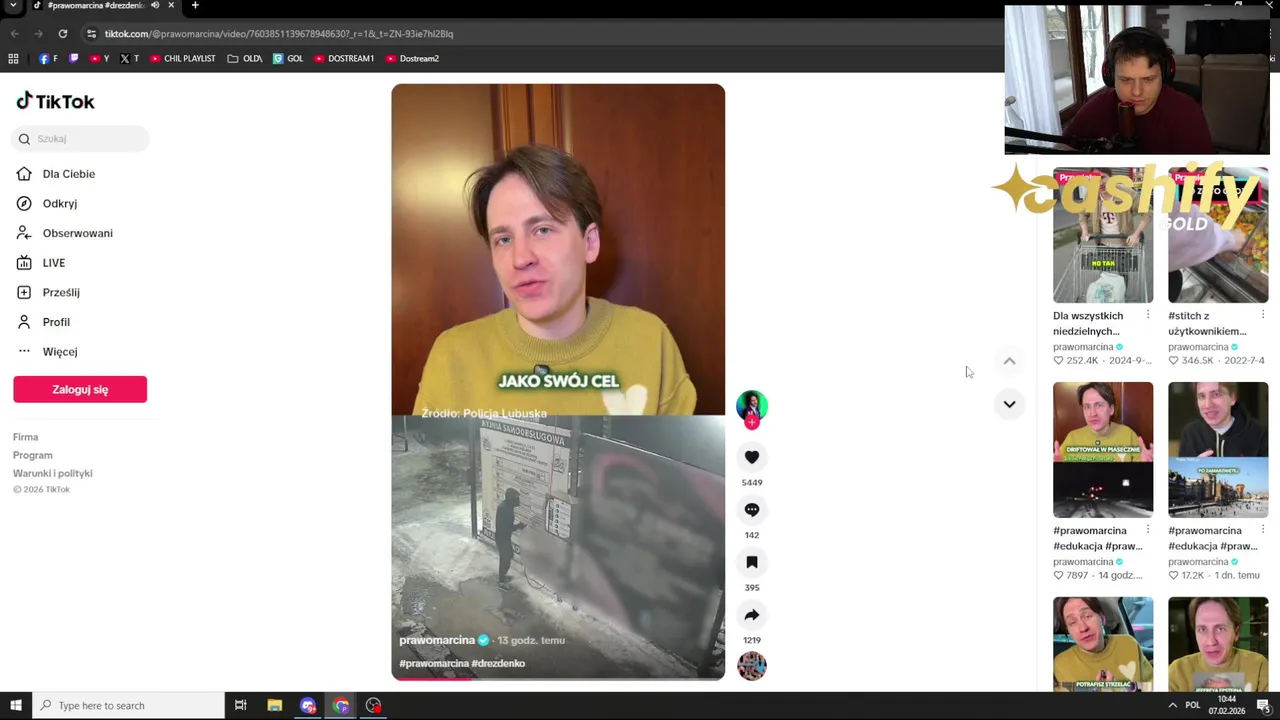
Task: Click prawomarcina under the 346.5K video
Action: tap(1198, 347)
